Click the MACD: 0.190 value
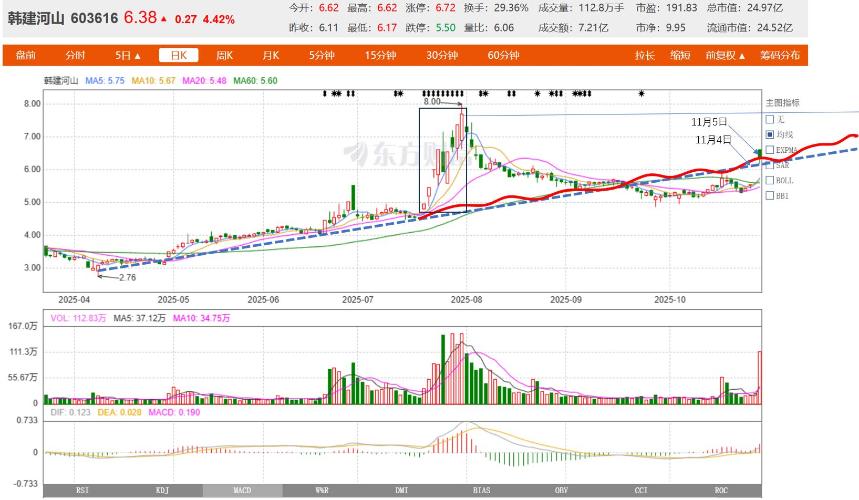This screenshot has height=500, width=859. point(174,412)
